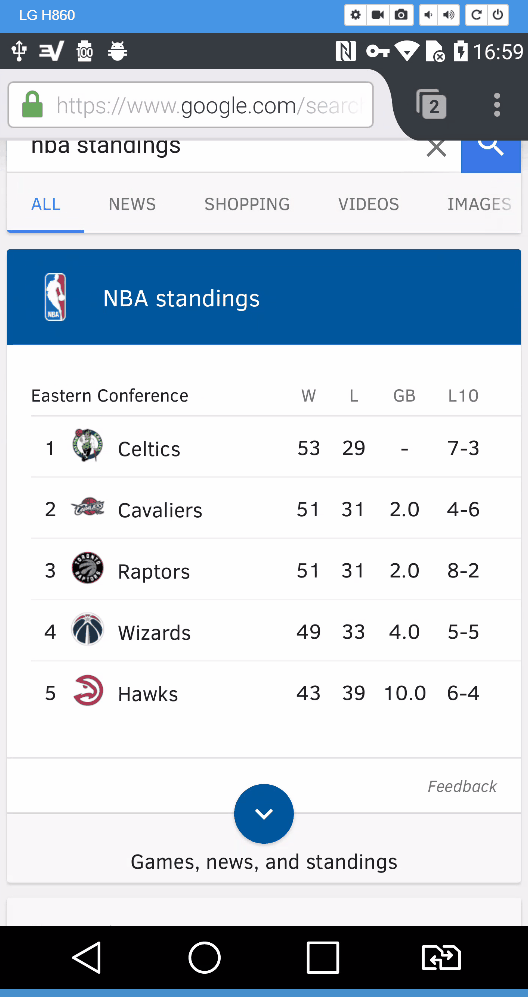The height and width of the screenshot is (997, 528).
Task: Tap the Hawks team logo
Action: pyautogui.click(x=87, y=691)
